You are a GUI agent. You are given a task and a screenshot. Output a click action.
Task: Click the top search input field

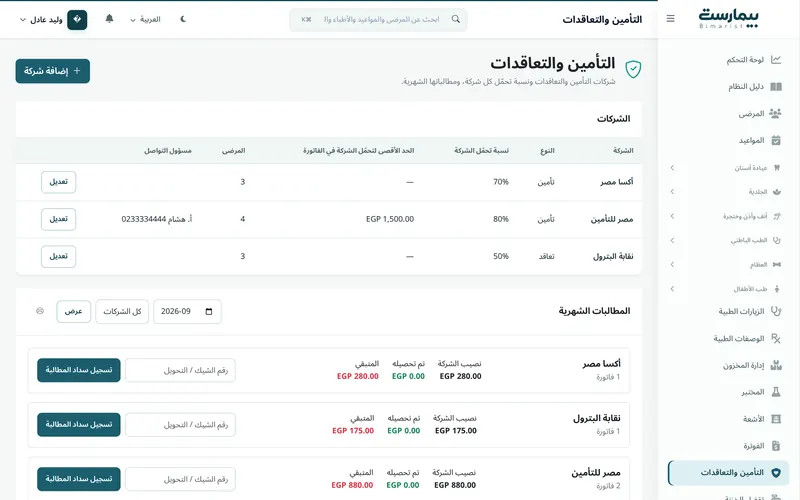(379, 19)
